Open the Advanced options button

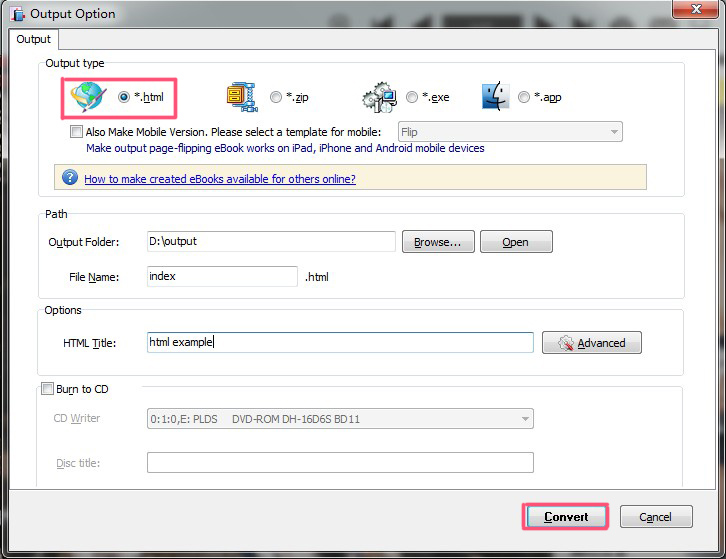click(592, 343)
